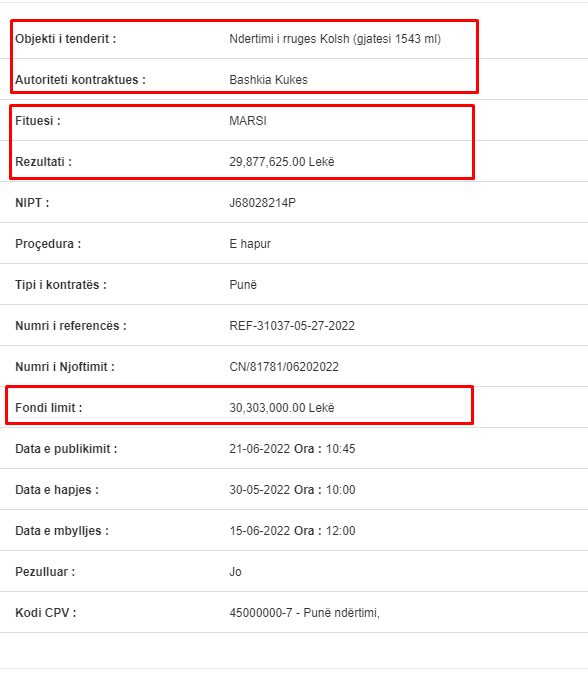588x673 pixels.
Task: Click the winner name 'MARSI'
Action: tap(248, 121)
